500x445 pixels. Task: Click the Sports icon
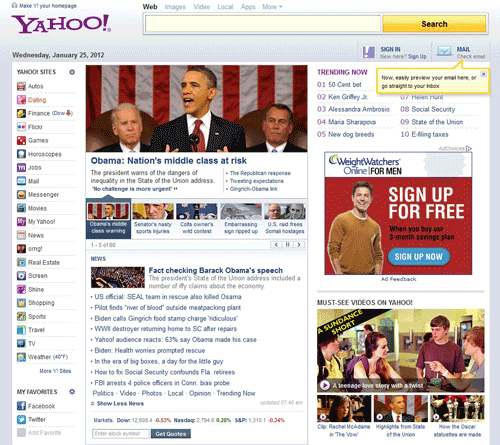coord(21,316)
